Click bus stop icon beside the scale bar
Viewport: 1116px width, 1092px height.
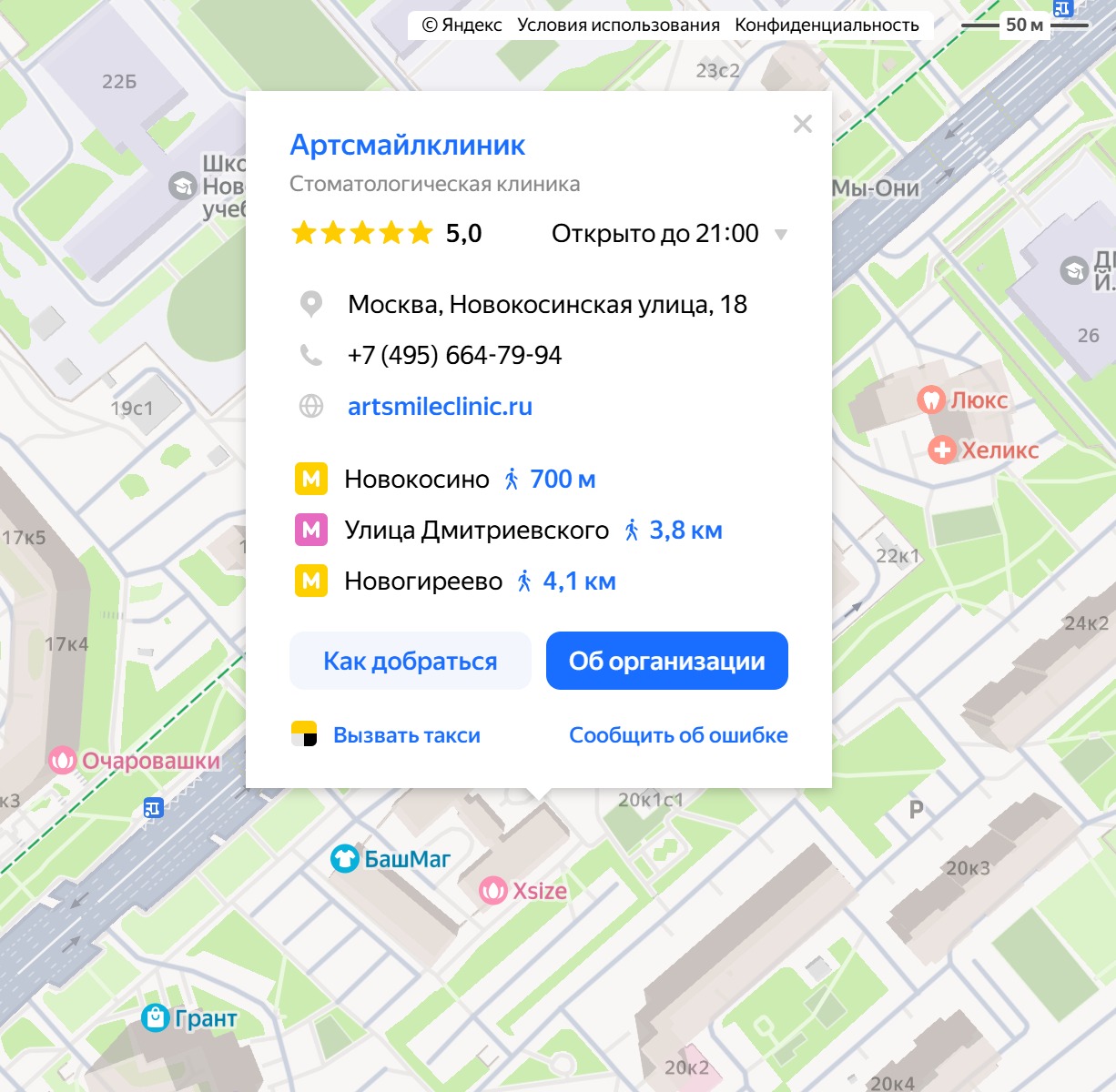coord(1062,8)
